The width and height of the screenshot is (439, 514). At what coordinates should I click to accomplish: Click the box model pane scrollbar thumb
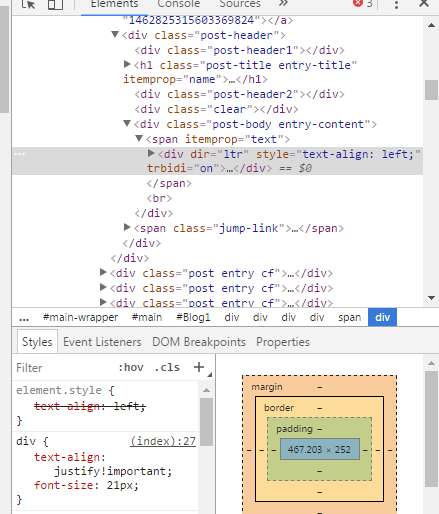pyautogui.click(x=431, y=429)
